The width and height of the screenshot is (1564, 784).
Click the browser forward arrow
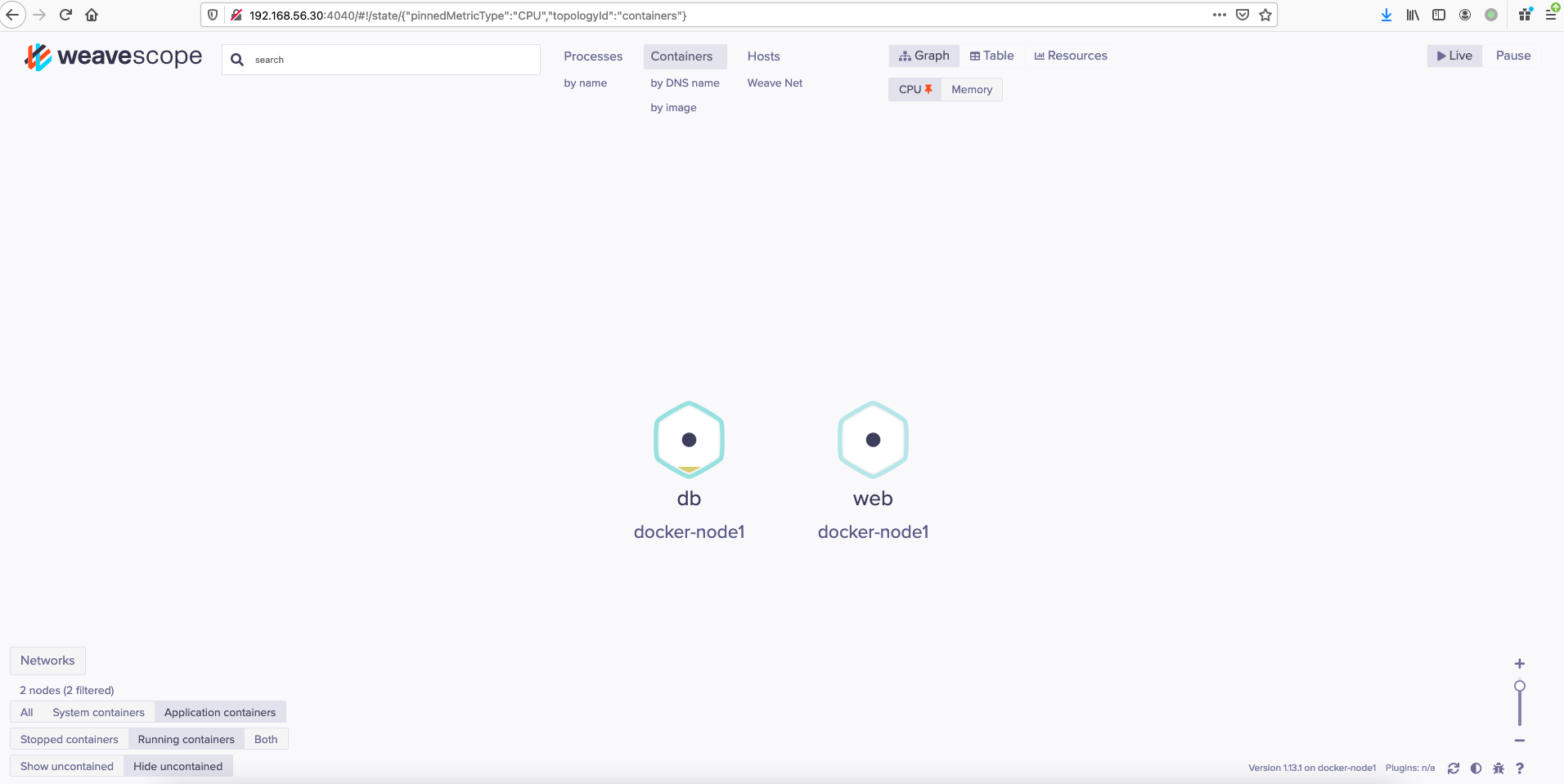pos(39,15)
